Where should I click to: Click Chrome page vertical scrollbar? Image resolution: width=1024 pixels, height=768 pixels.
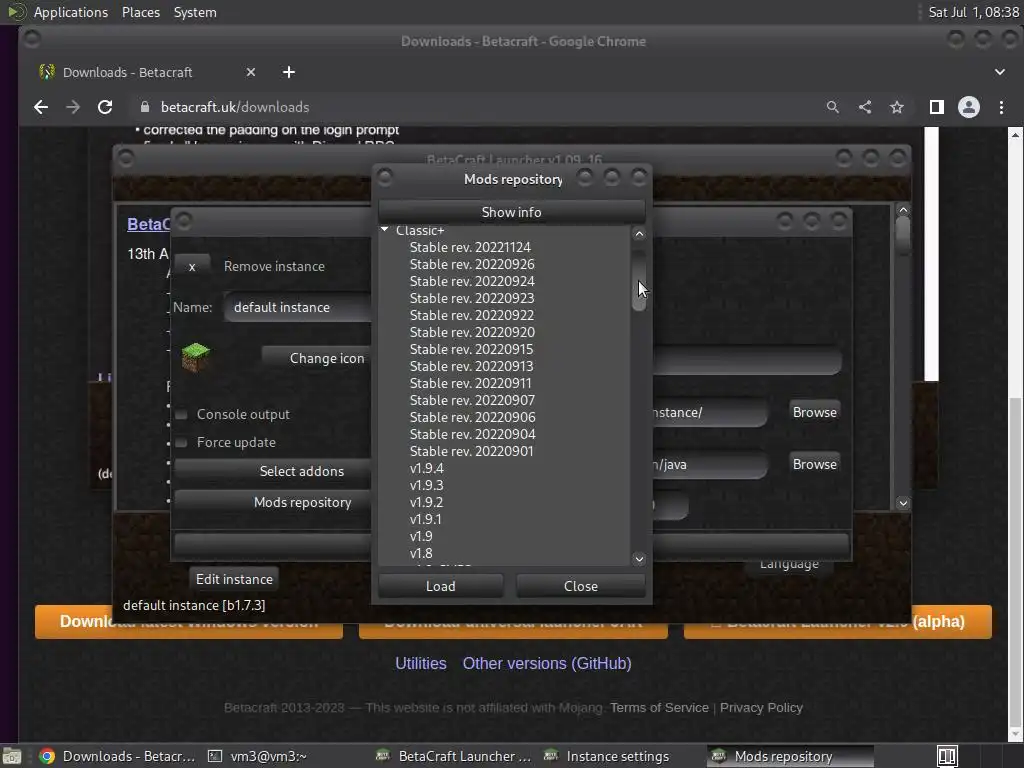pos(1016,562)
